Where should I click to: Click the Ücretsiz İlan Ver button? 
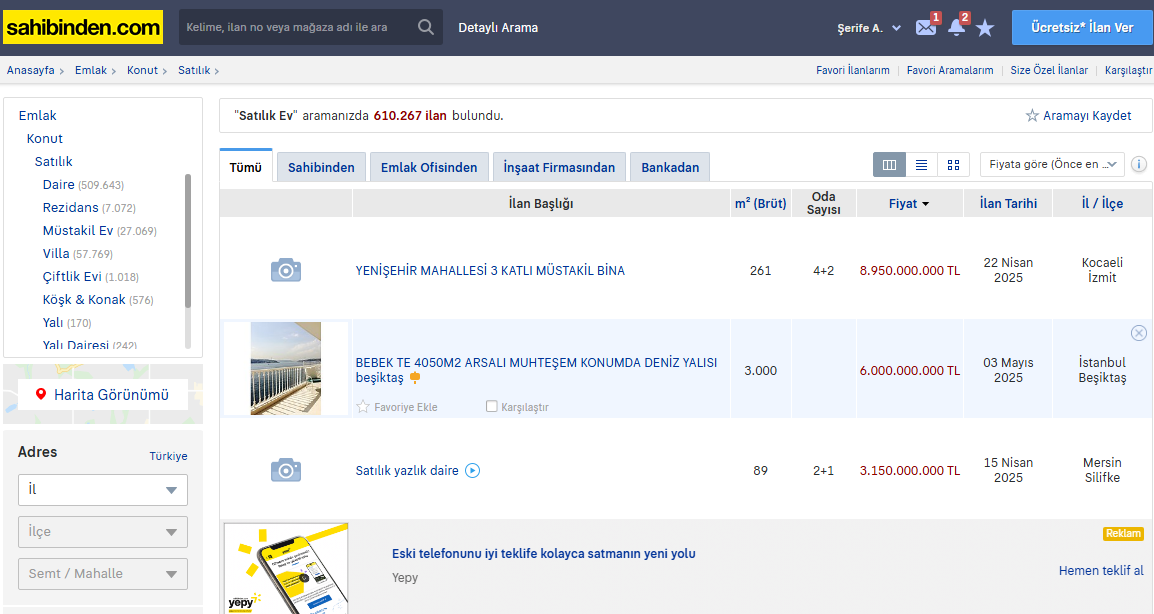tap(1082, 28)
